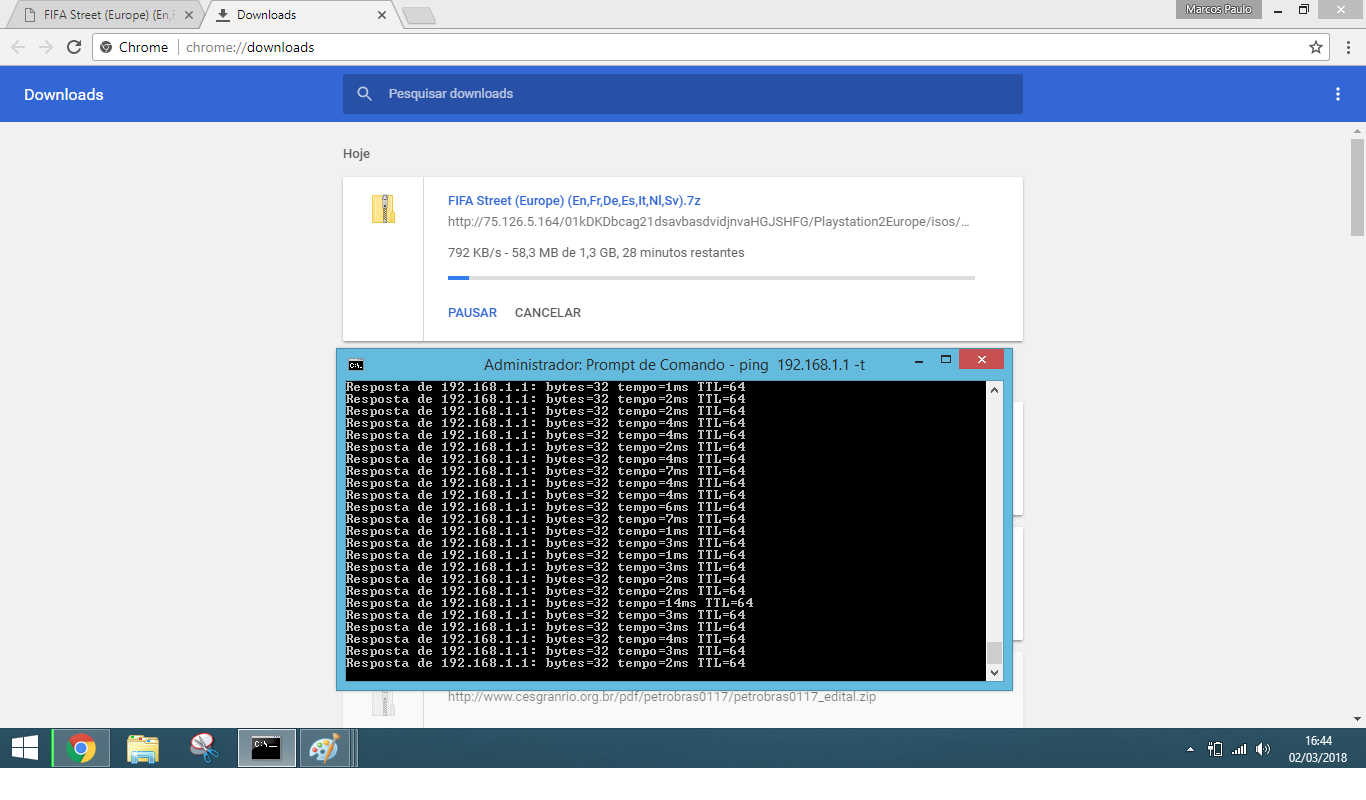Close the Downloads browser tab

(x=382, y=15)
